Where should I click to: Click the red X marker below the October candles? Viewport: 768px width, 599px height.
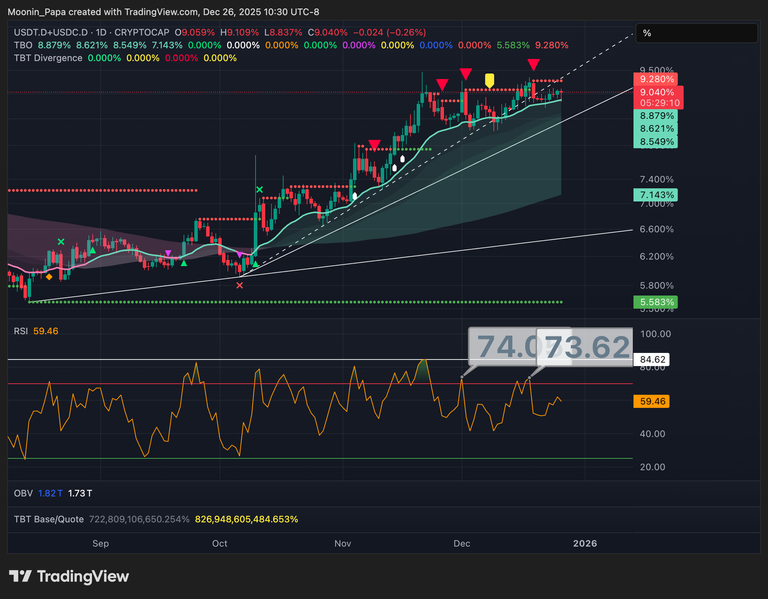[x=239, y=285]
